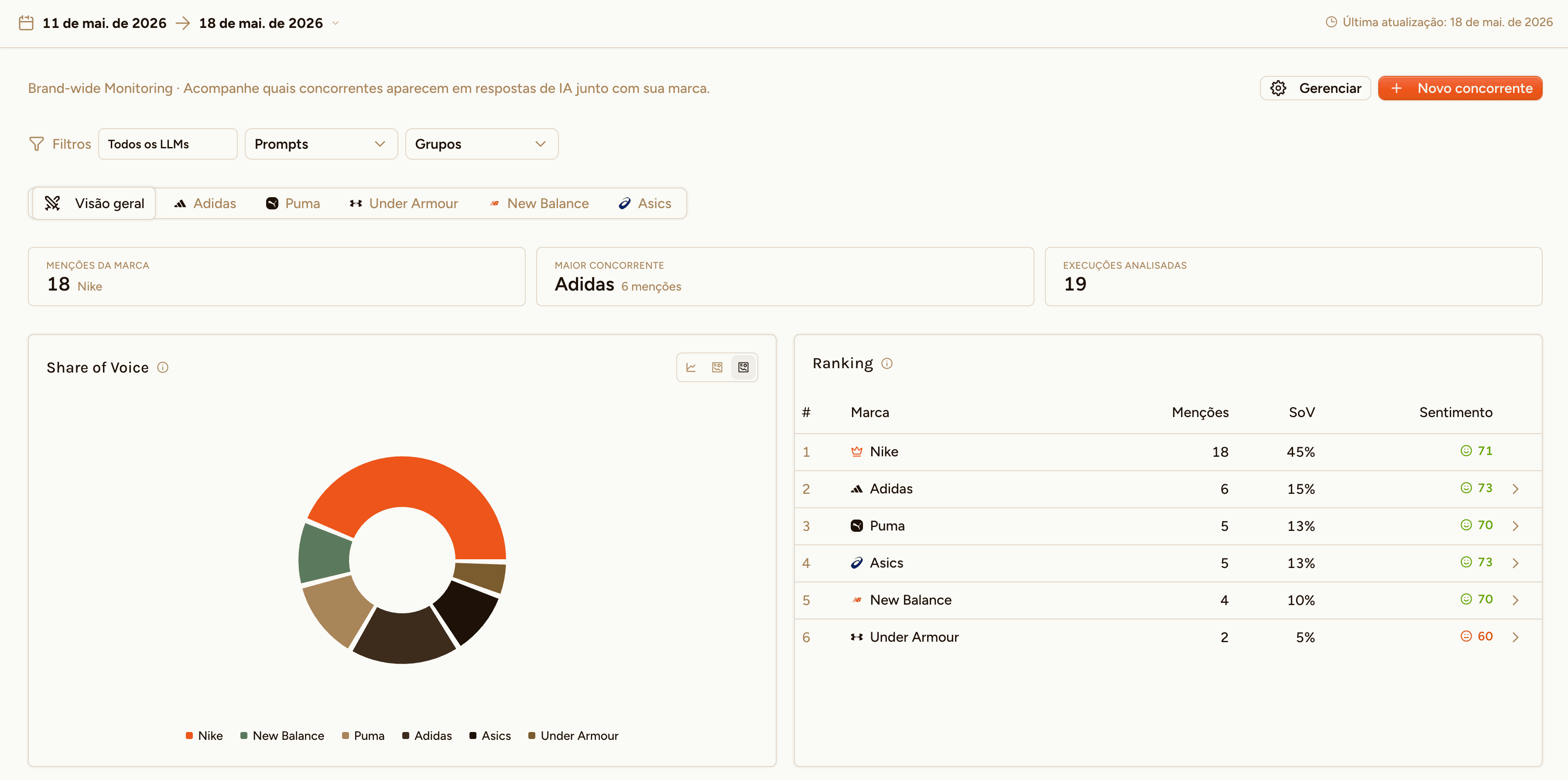Expand the date range chevron
This screenshot has width=1568, height=780.
pyautogui.click(x=336, y=23)
